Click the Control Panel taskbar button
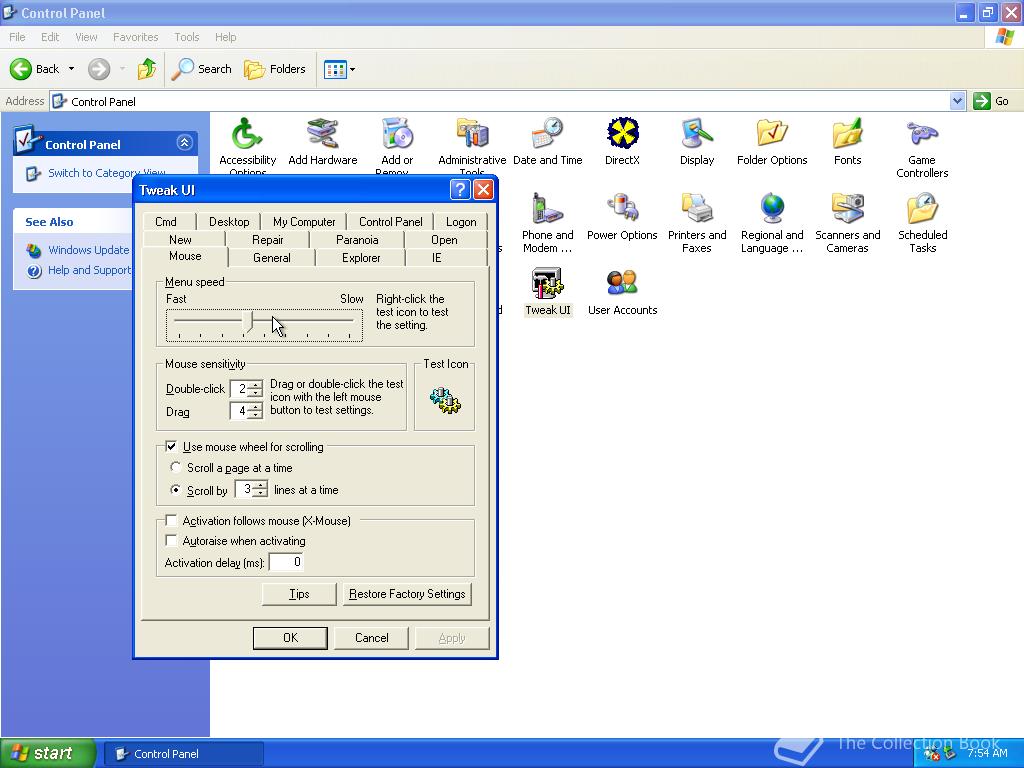The width and height of the screenshot is (1024, 768). click(184, 754)
